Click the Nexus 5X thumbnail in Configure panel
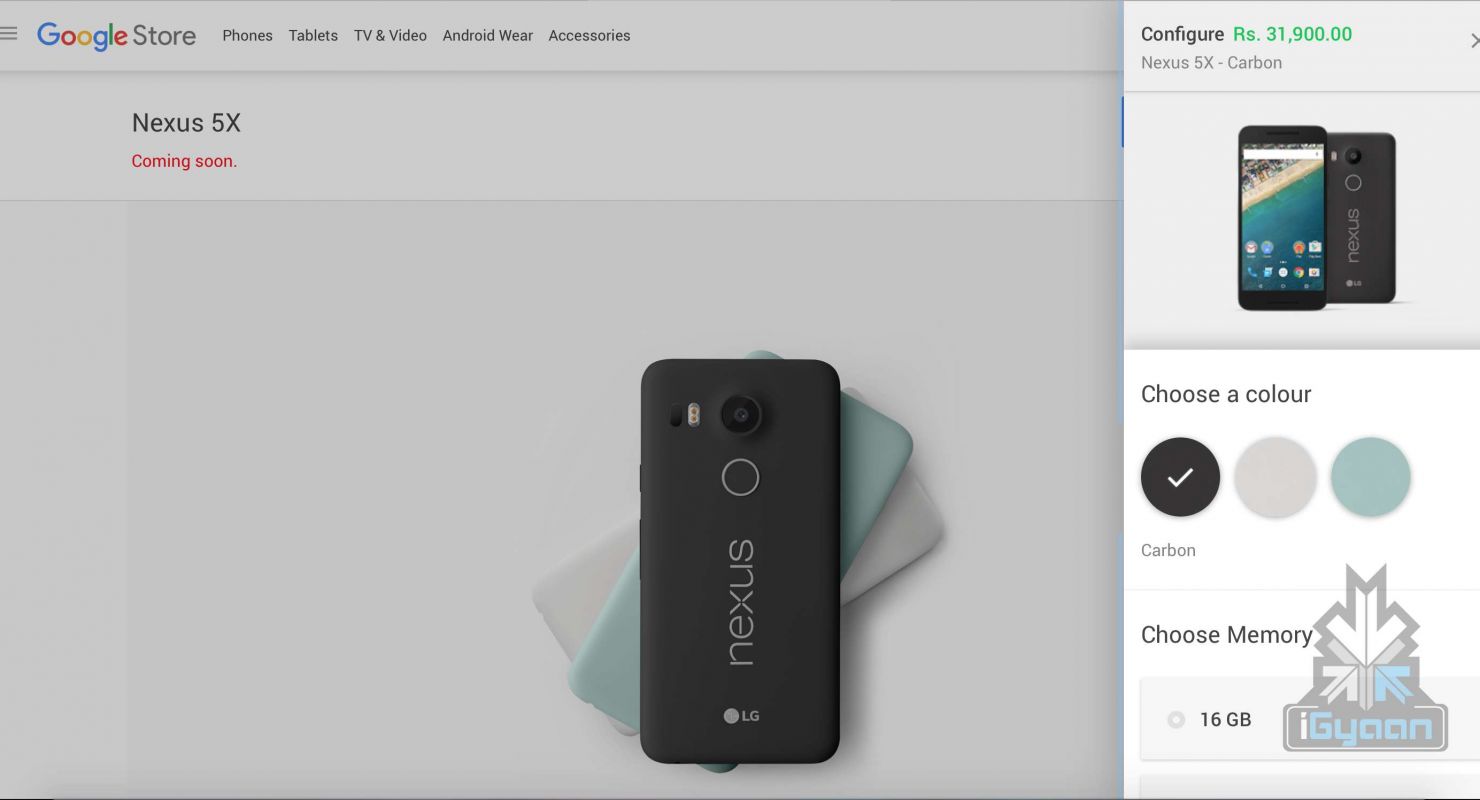 click(1315, 218)
